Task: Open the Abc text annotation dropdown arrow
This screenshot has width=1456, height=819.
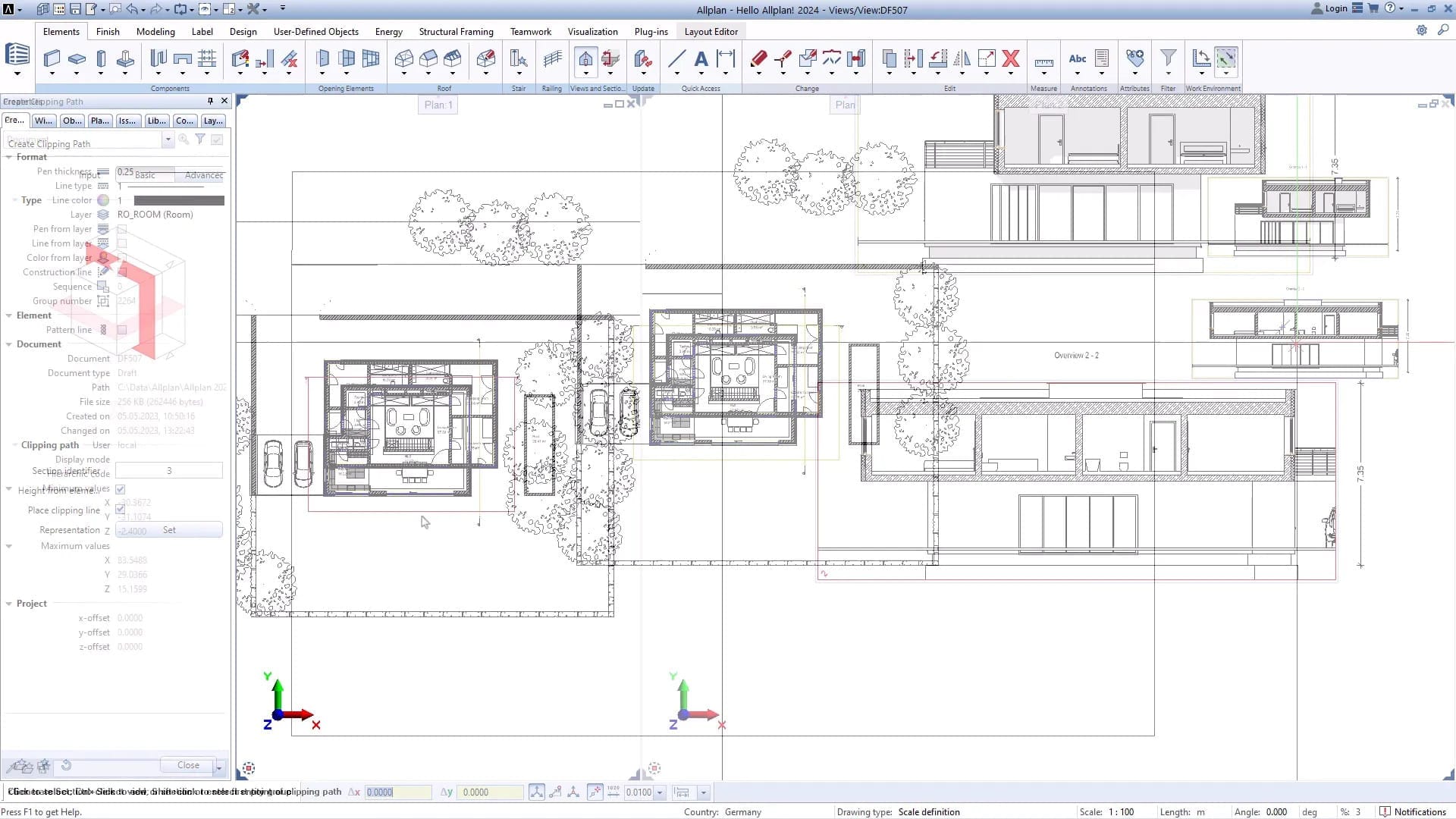Action: (1077, 74)
